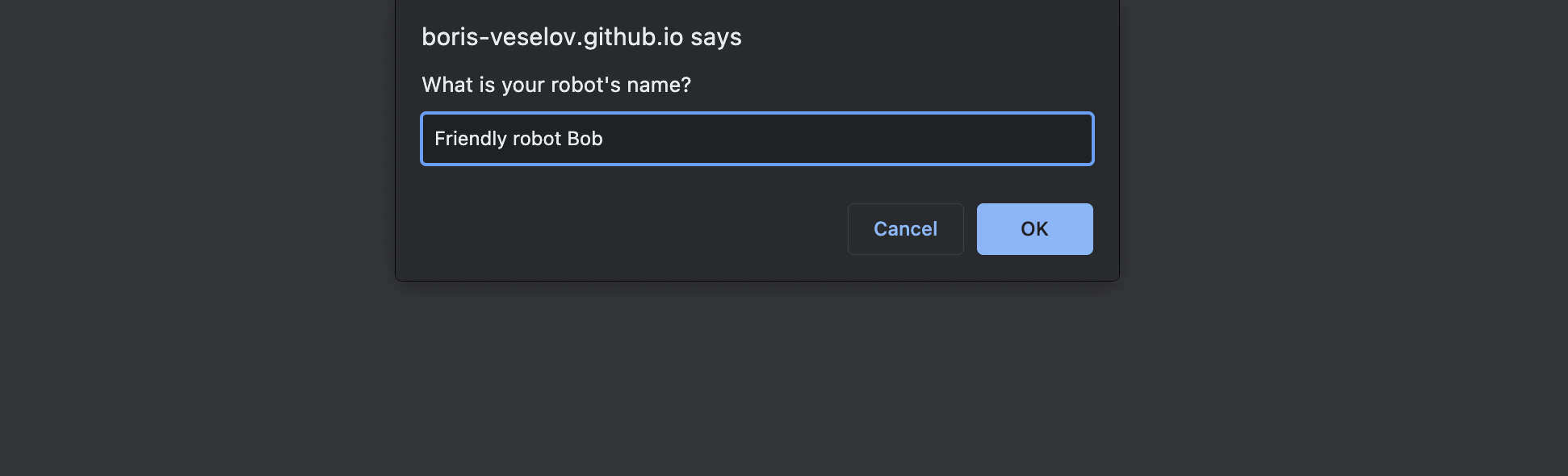Screen dimensions: 1568x476
Task: Click the dark page background below dialog
Action: [x=757, y=379]
